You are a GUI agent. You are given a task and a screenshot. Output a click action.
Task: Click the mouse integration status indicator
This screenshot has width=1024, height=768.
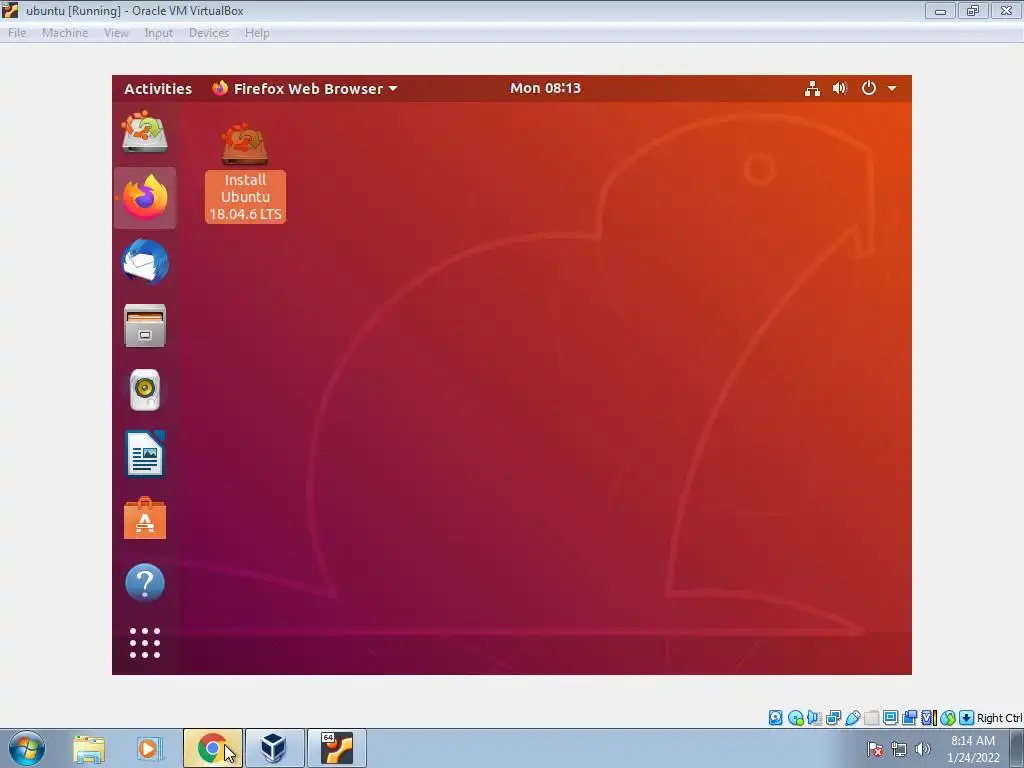pyautogui.click(x=948, y=718)
